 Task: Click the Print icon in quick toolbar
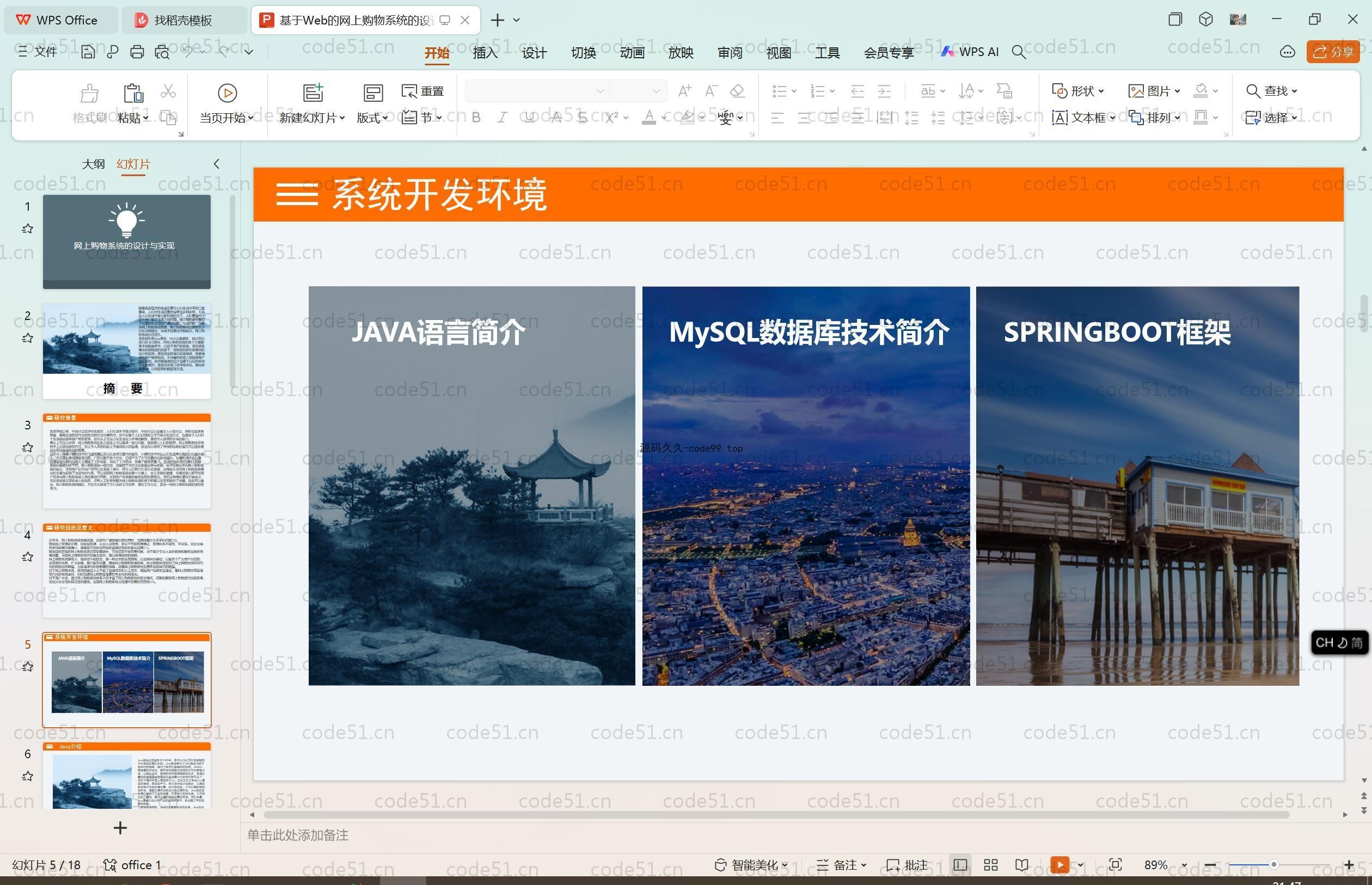coord(137,52)
